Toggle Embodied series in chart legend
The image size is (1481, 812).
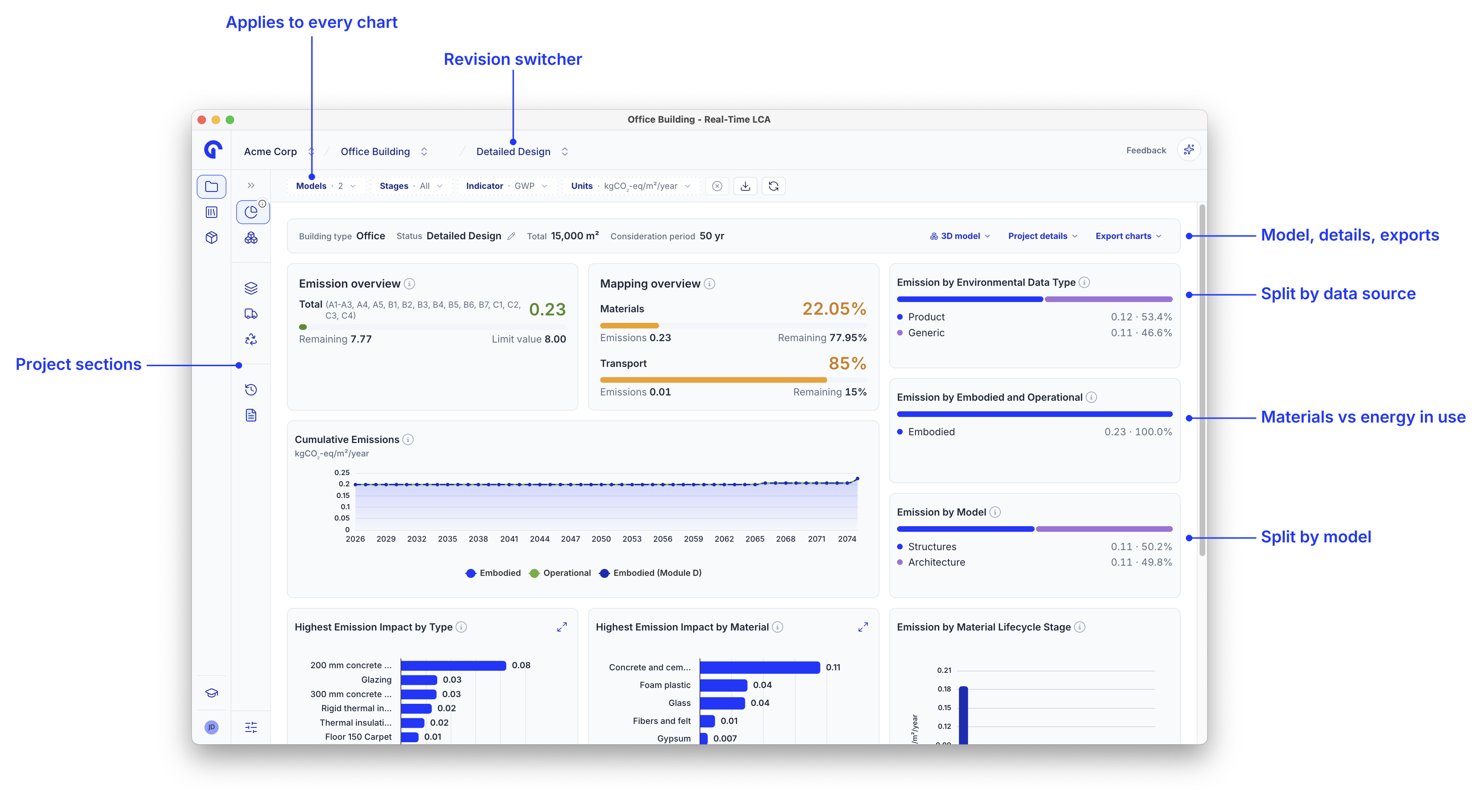tap(493, 573)
